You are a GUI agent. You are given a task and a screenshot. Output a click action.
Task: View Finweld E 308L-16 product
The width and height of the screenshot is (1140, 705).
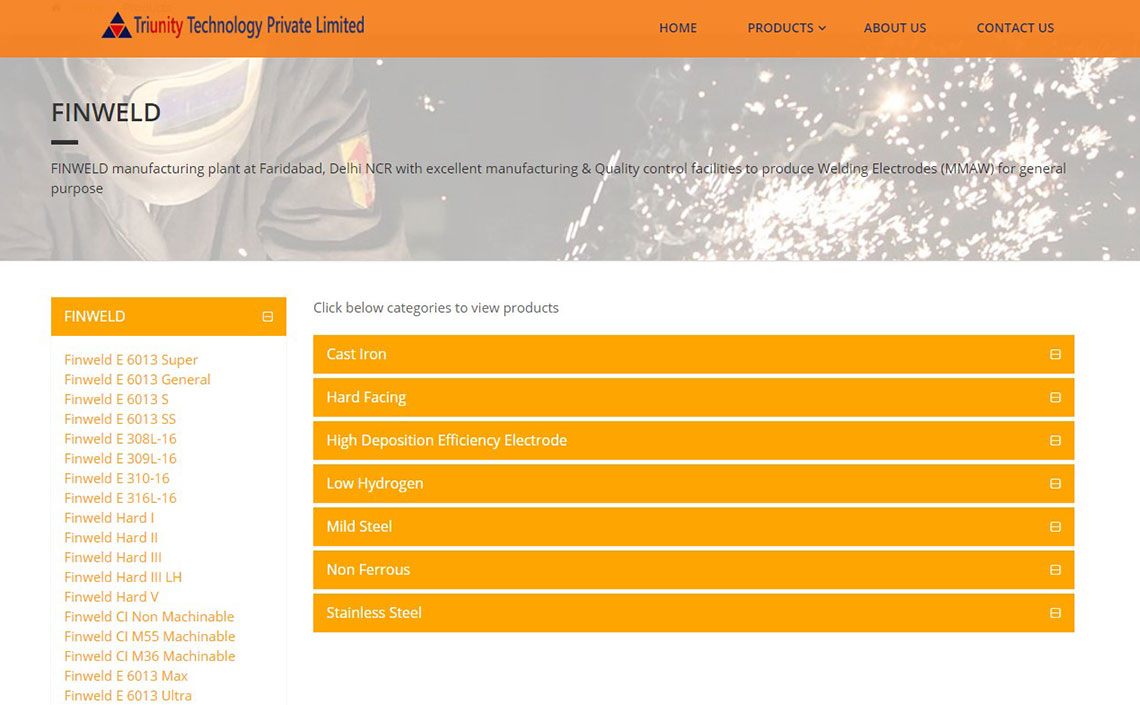click(x=120, y=438)
